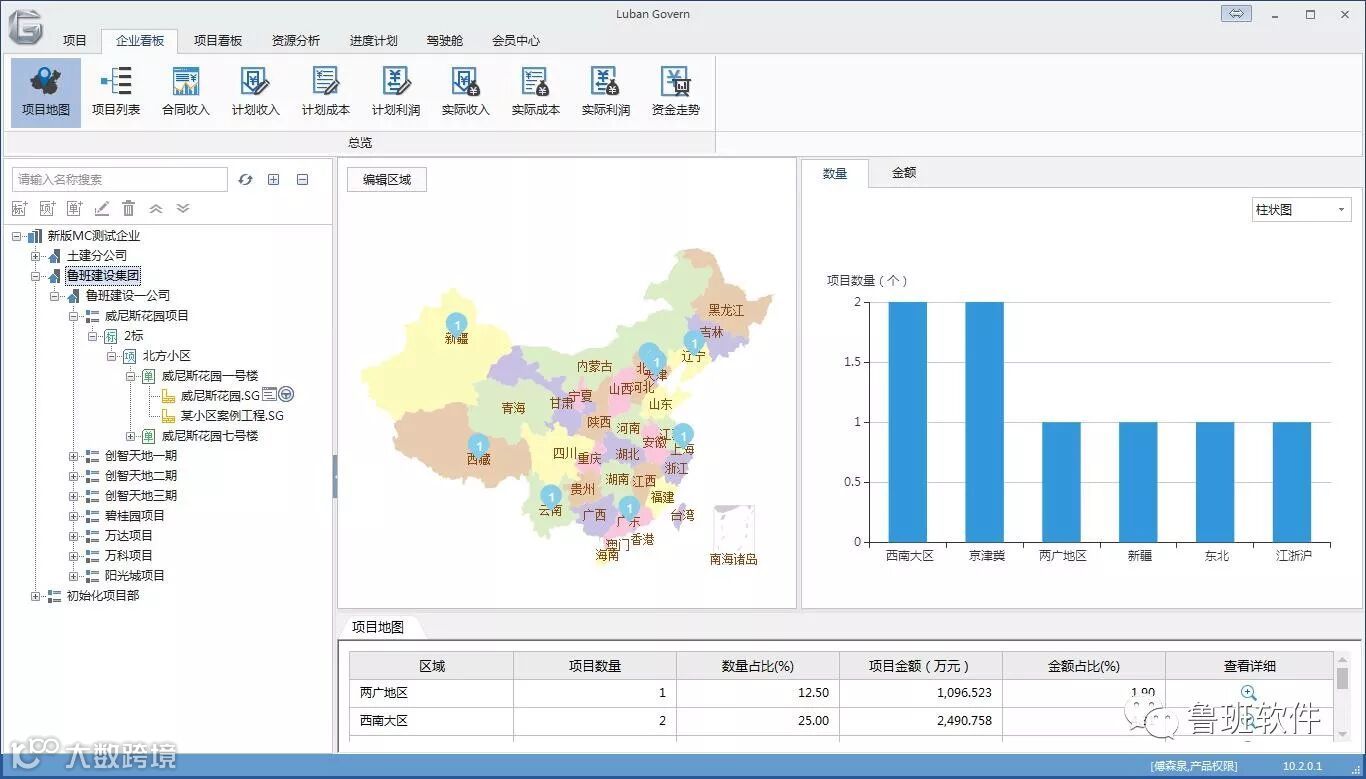Open the 驾驶舱 ribbon tab
This screenshot has height=779, width=1366.
point(444,41)
